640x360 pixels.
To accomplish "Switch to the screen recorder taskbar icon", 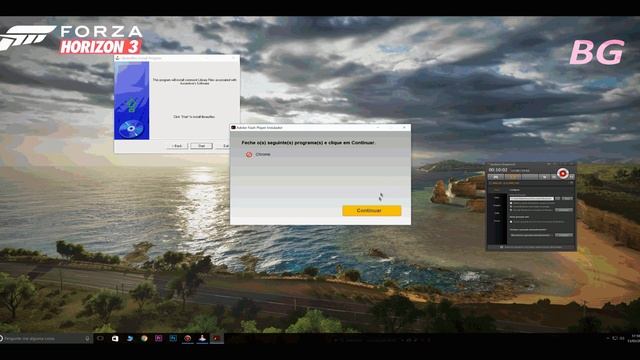I will pos(216,338).
